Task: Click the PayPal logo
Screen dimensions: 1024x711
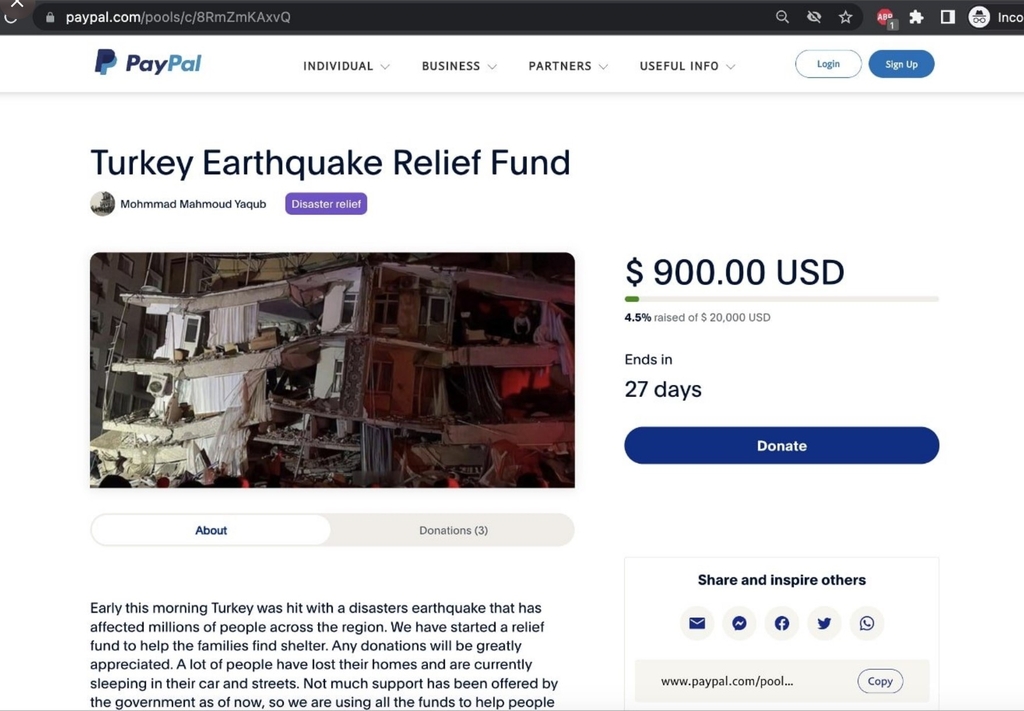Action: point(148,63)
